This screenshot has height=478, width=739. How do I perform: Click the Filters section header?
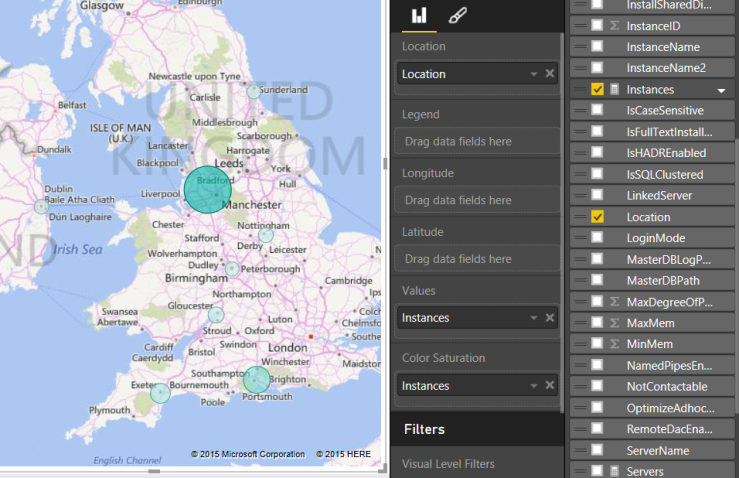click(x=477, y=429)
